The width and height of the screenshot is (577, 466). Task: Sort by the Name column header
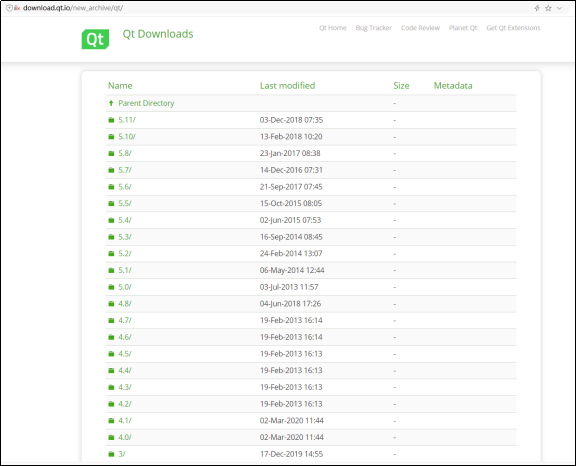click(120, 86)
